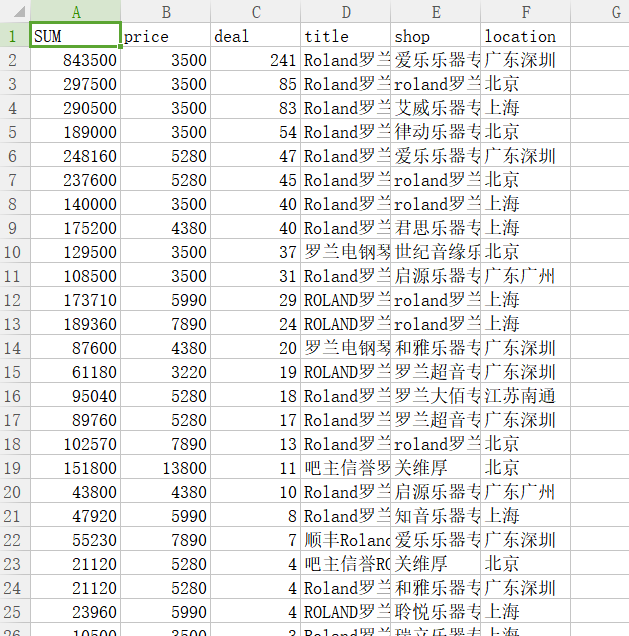Select cell with value 140000
Image resolution: width=629 pixels, height=636 pixels.
(75, 204)
